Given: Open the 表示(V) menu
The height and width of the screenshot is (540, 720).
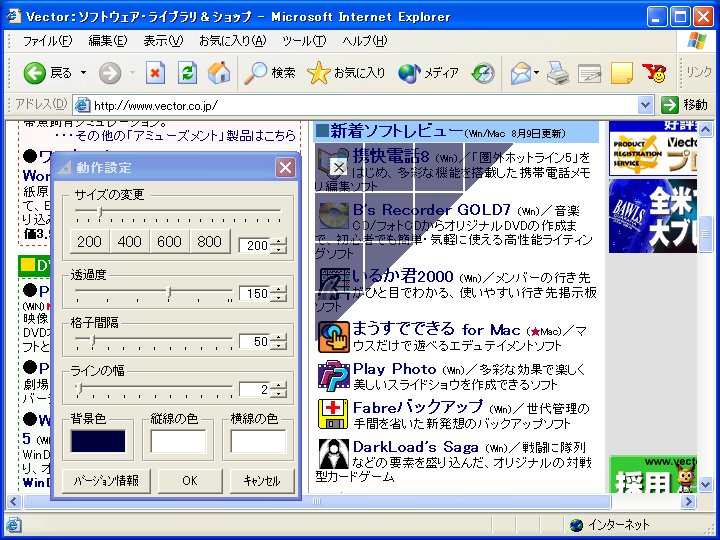Looking at the screenshot, I should (x=163, y=41).
